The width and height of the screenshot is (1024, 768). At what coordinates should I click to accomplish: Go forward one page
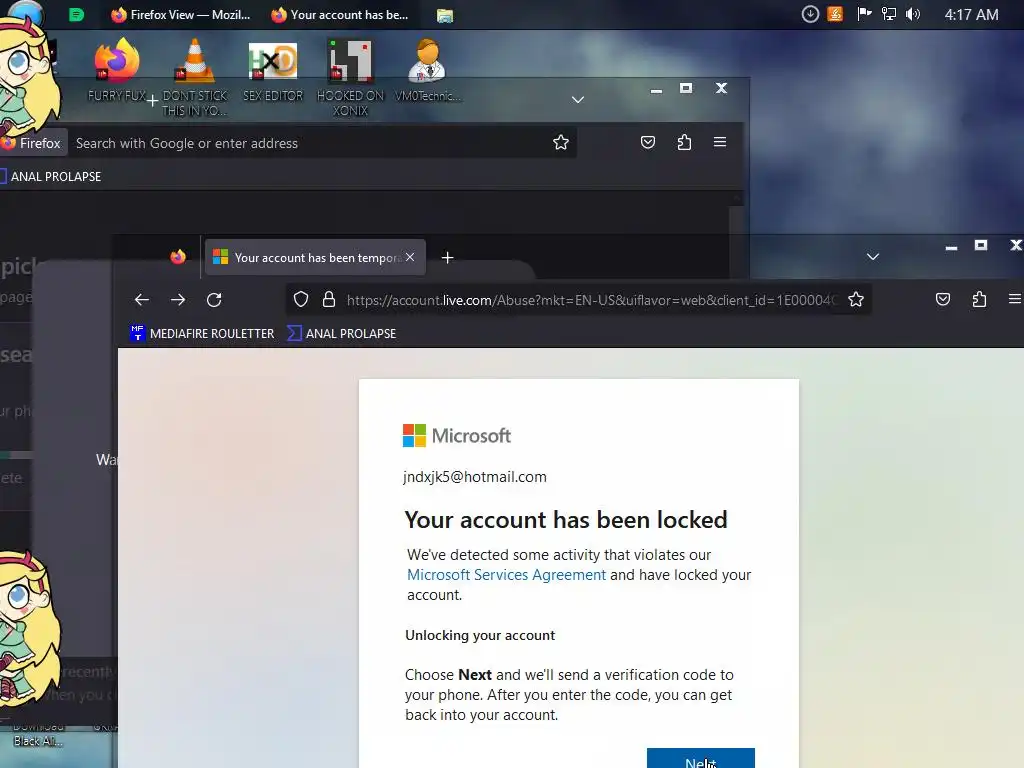[178, 300]
